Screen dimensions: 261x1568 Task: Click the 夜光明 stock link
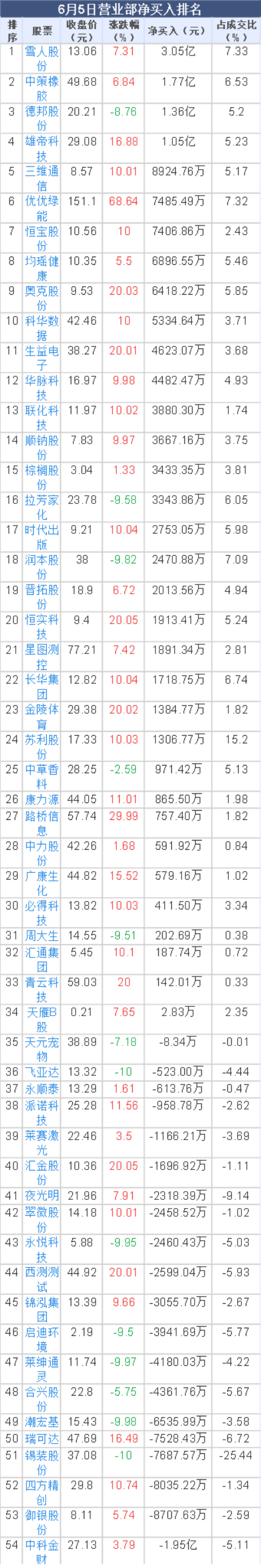pyautogui.click(x=42, y=1194)
